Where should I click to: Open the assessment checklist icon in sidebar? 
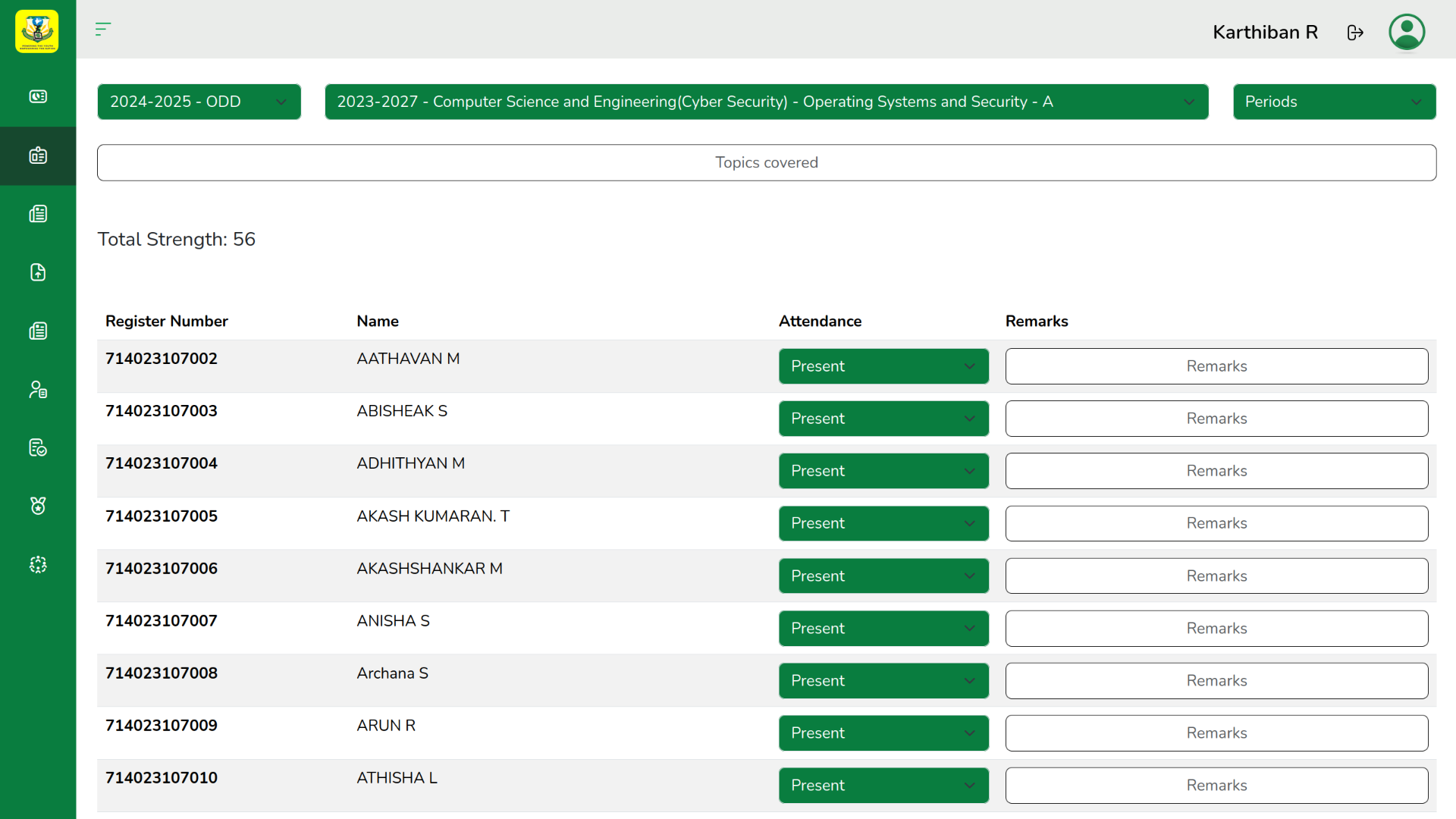(x=38, y=447)
